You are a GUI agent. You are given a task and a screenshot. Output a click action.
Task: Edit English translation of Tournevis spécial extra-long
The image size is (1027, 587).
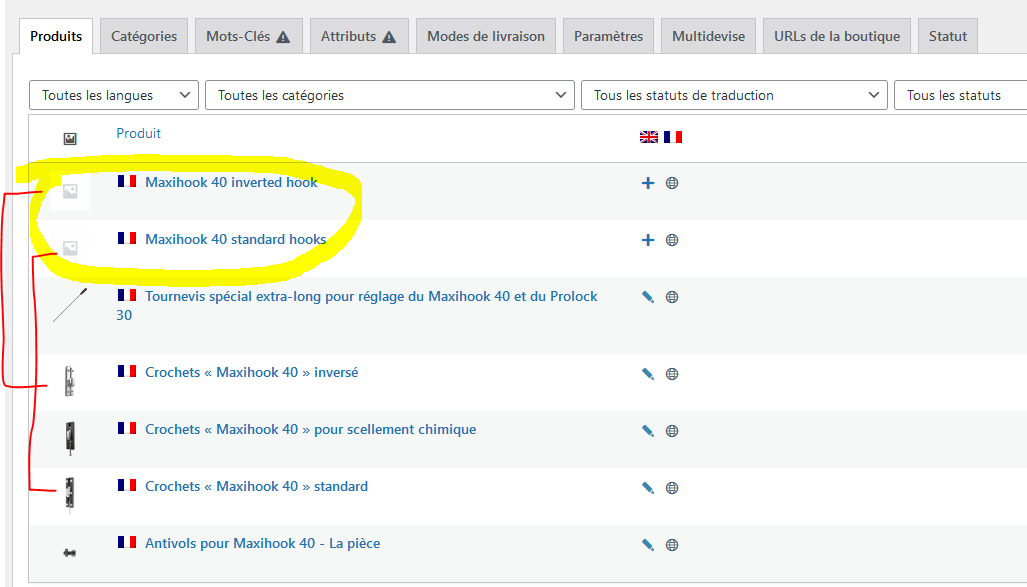648,297
